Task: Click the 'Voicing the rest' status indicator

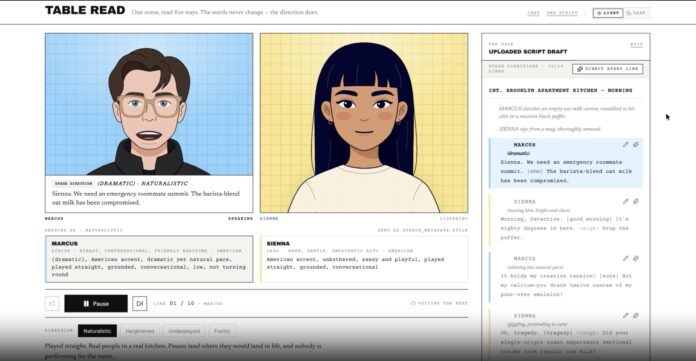Action: 438,304
